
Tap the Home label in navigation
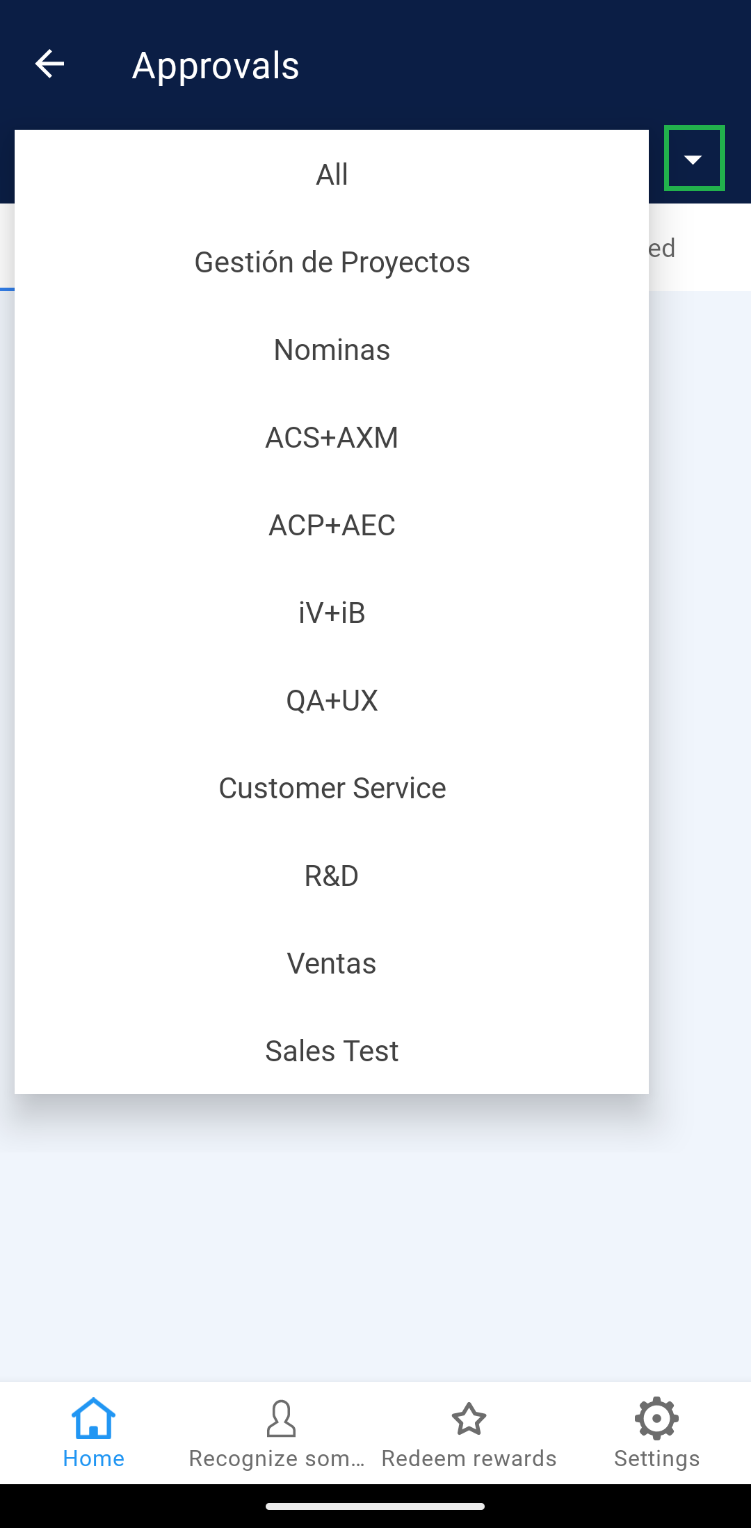point(94,1458)
